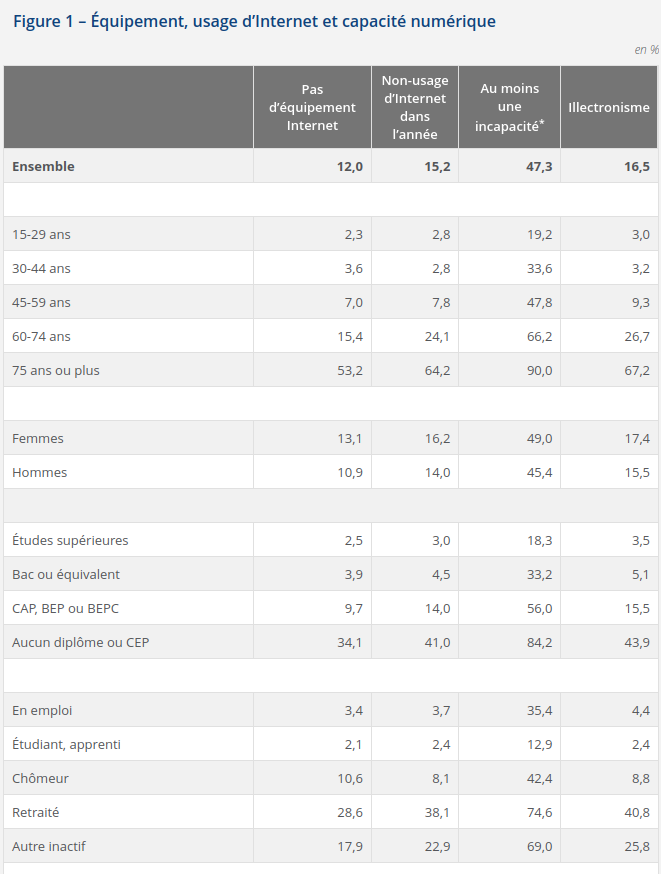Click the 'en %' unit note
Screen dimensions: 661x874
(x=646, y=49)
